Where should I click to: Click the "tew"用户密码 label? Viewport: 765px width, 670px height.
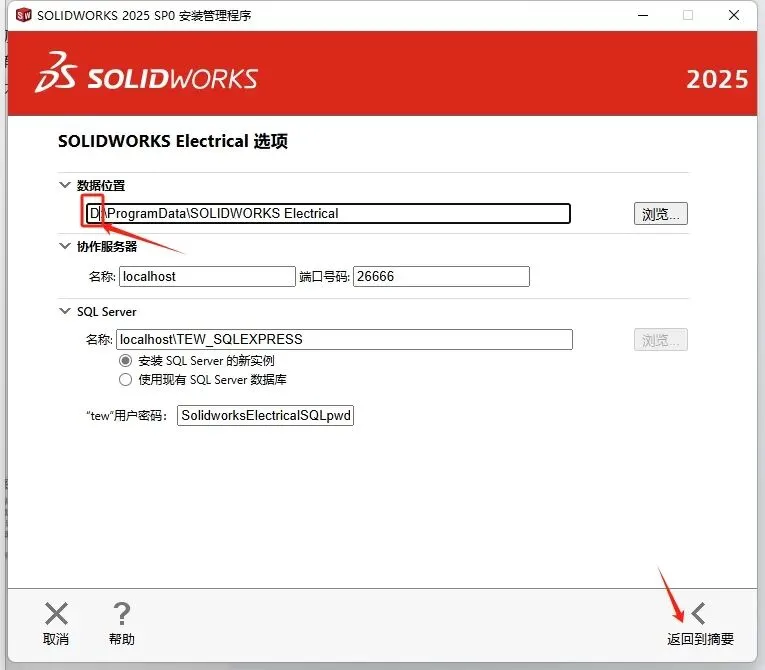point(127,416)
